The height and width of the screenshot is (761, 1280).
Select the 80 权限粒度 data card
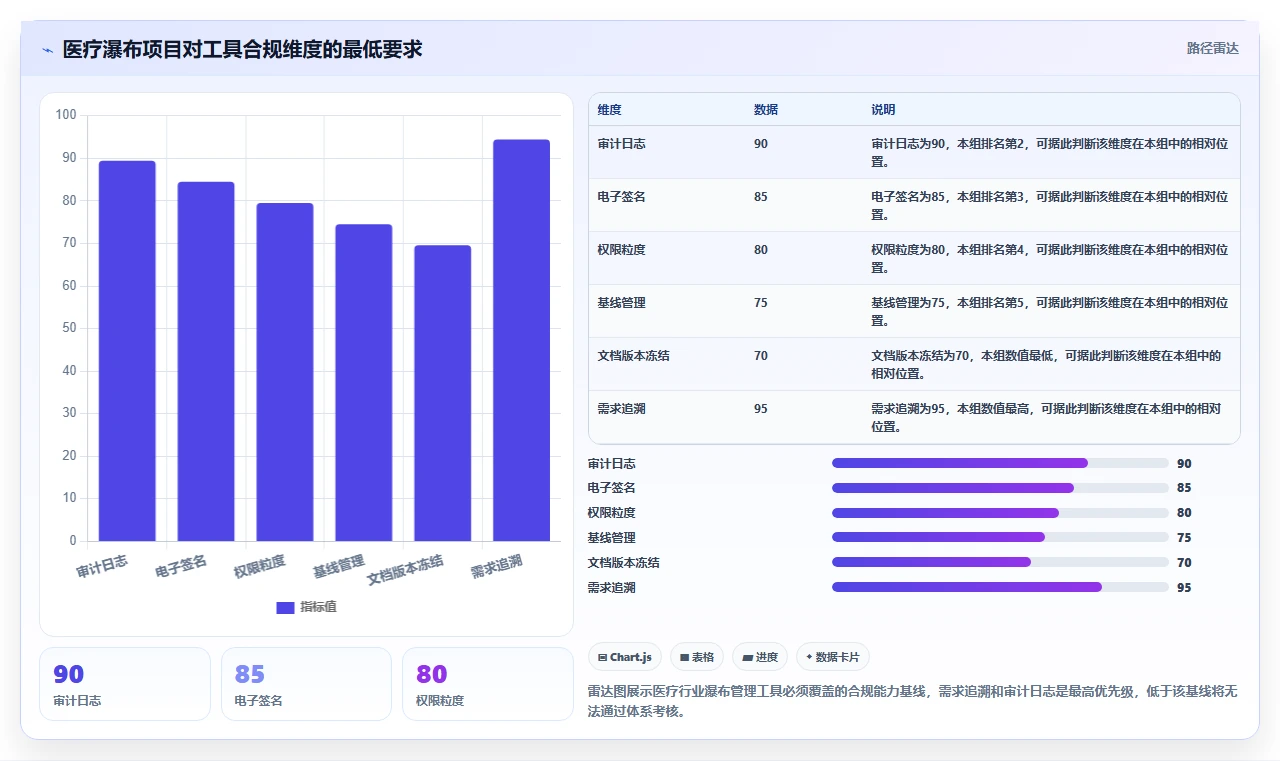[x=488, y=684]
